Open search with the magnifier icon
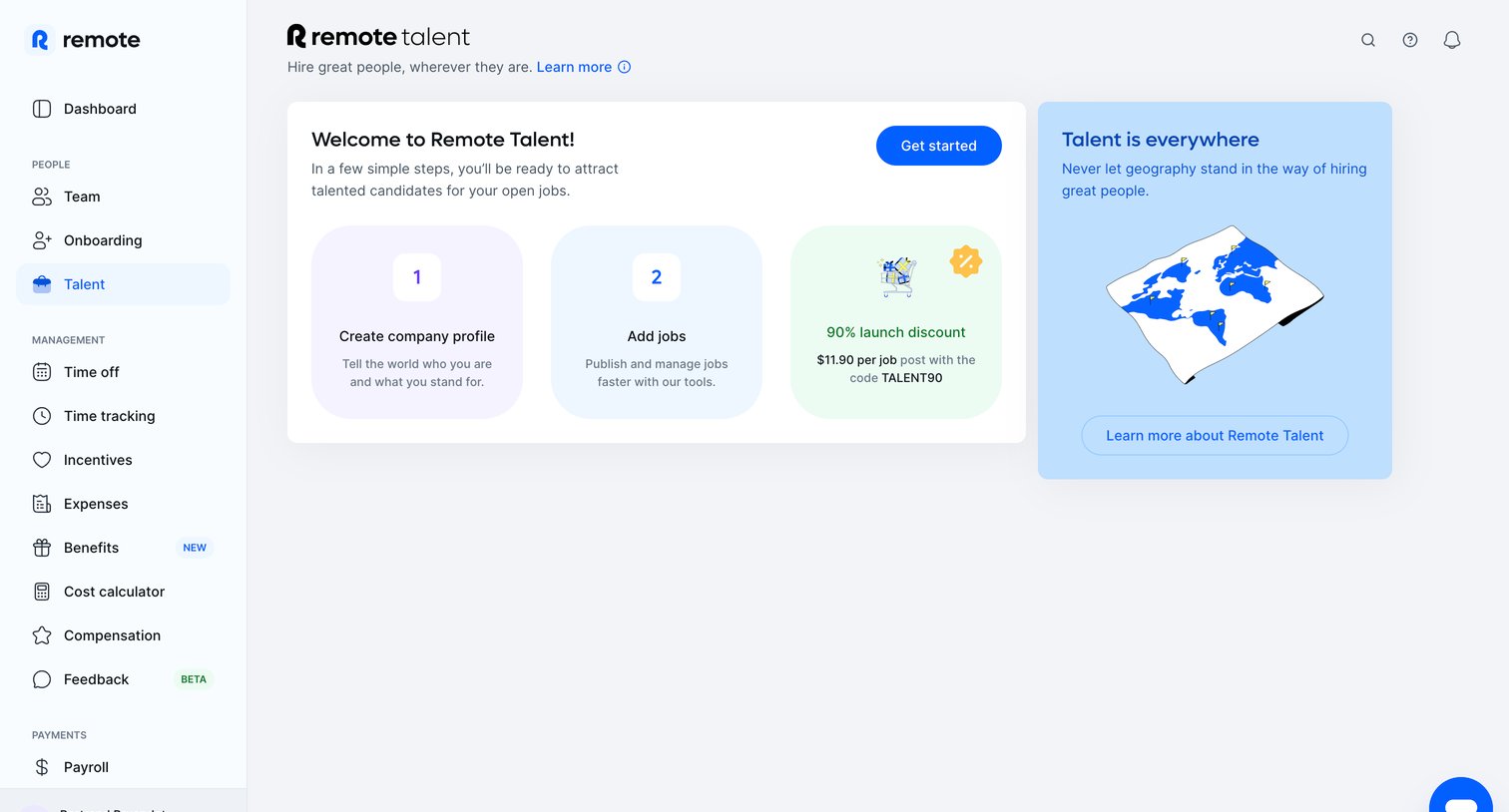The height and width of the screenshot is (812, 1509). point(1368,40)
